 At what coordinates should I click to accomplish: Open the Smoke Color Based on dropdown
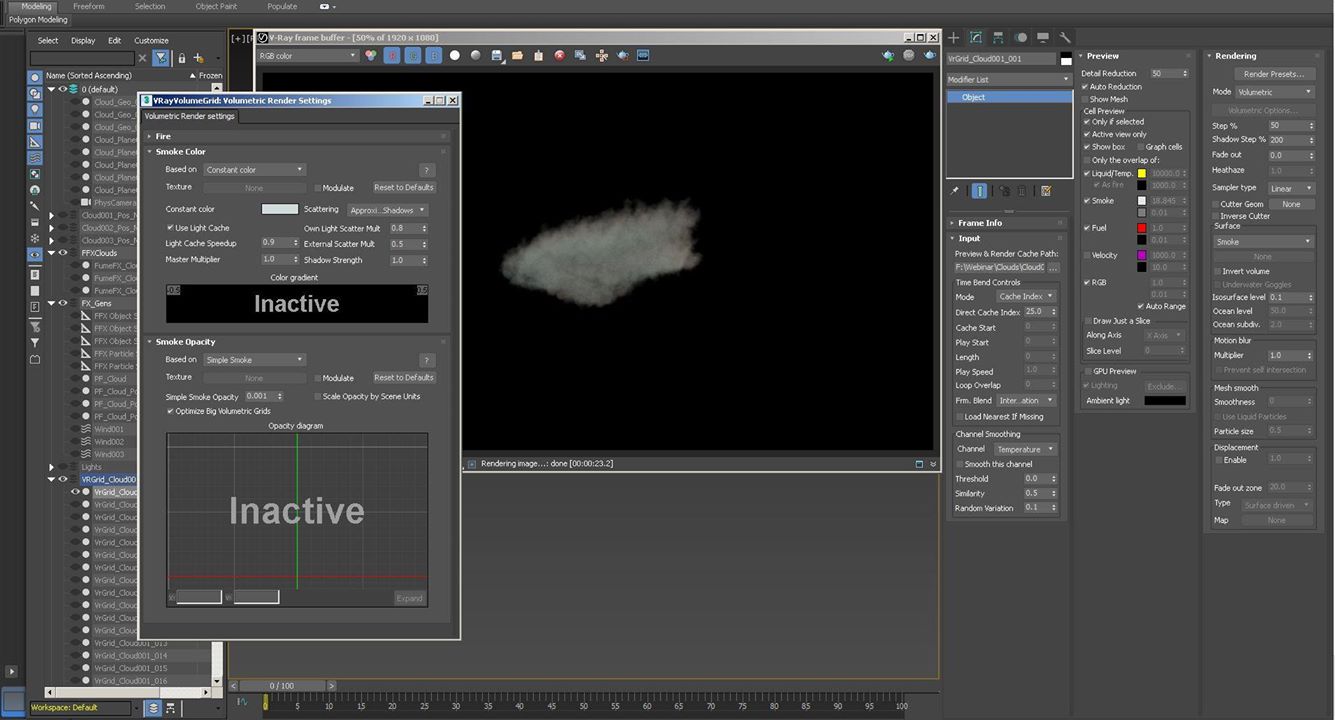(x=255, y=170)
